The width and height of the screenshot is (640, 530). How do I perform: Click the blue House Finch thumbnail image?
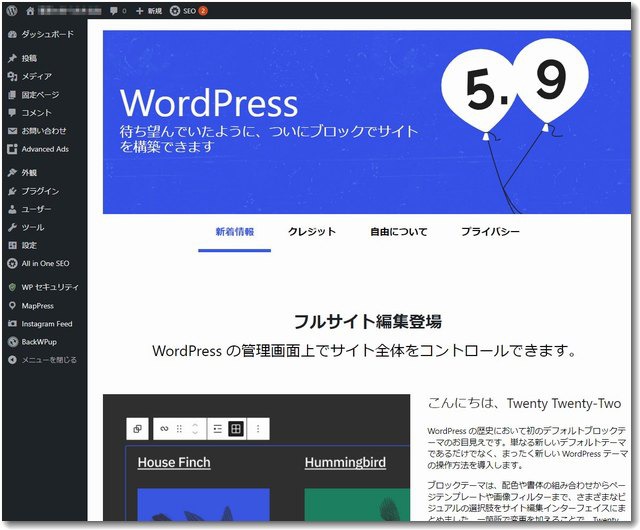[x=204, y=504]
